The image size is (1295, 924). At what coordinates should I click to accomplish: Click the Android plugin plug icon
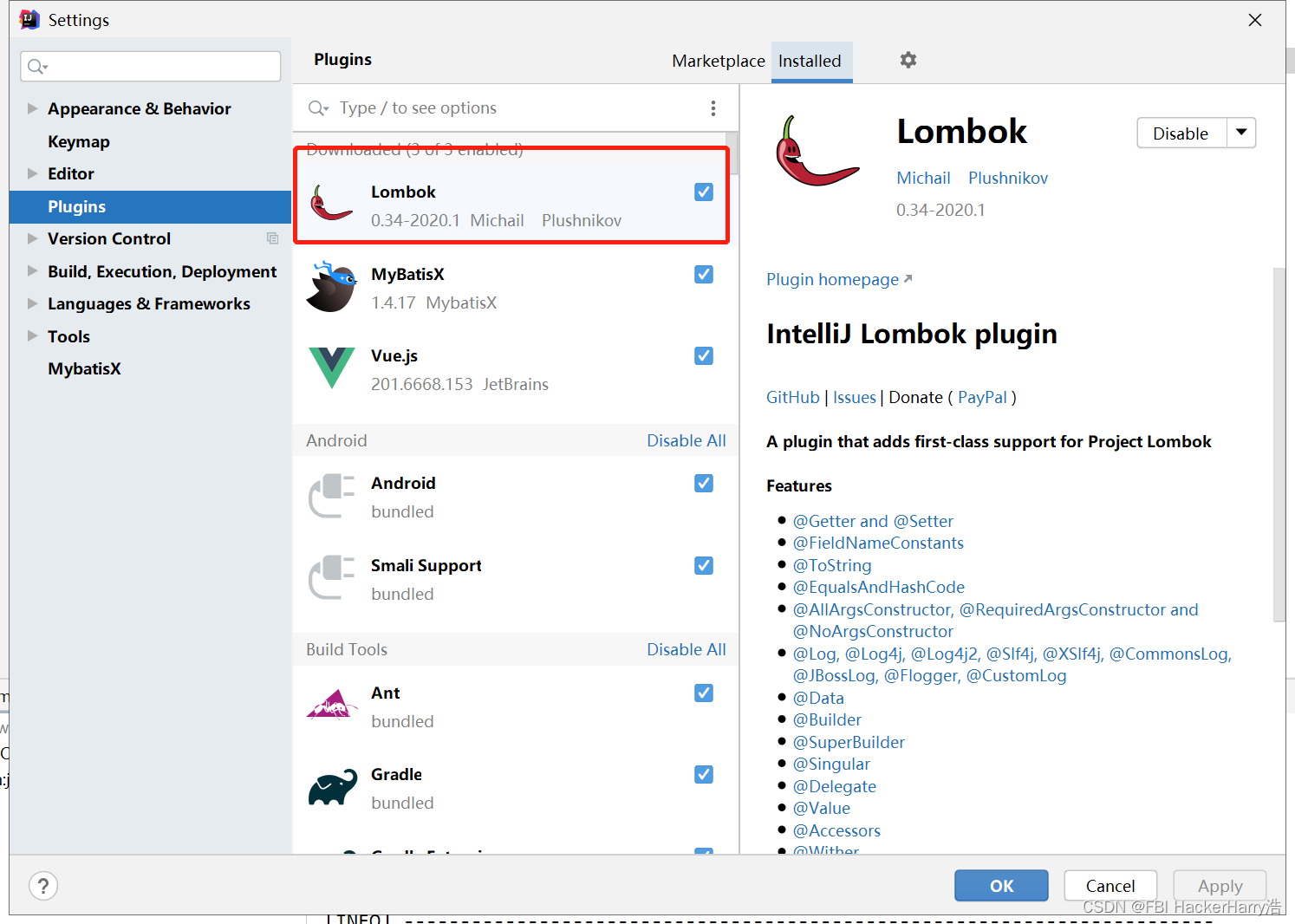click(331, 496)
